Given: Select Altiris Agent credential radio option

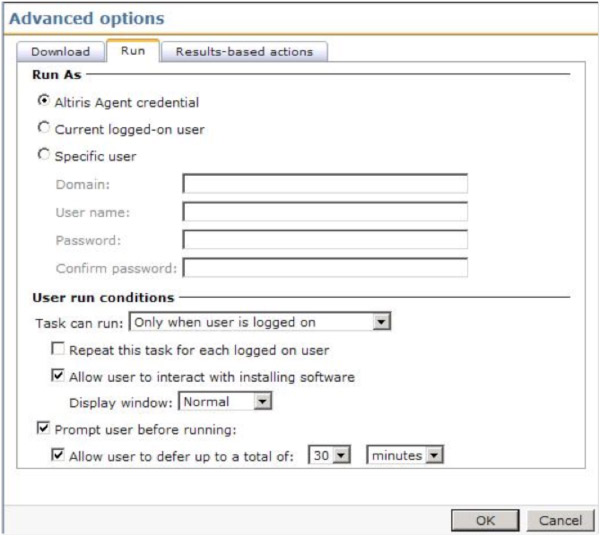Looking at the screenshot, I should (43, 101).
